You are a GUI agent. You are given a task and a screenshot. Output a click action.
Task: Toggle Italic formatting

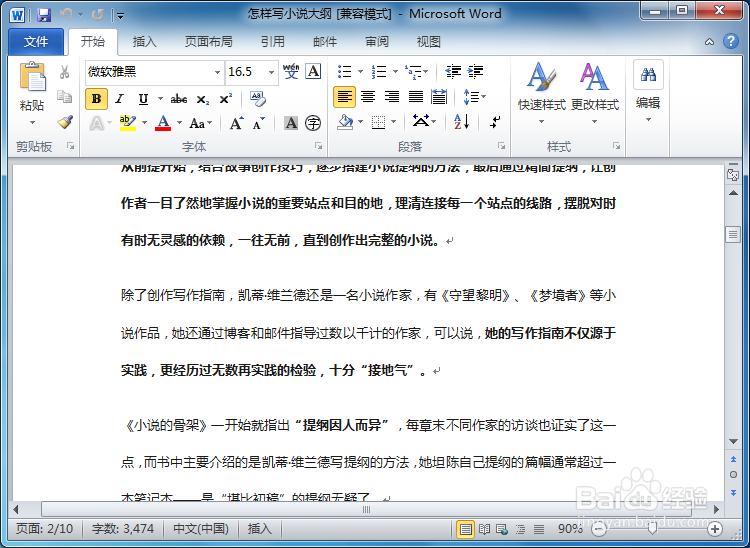pyautogui.click(x=120, y=99)
